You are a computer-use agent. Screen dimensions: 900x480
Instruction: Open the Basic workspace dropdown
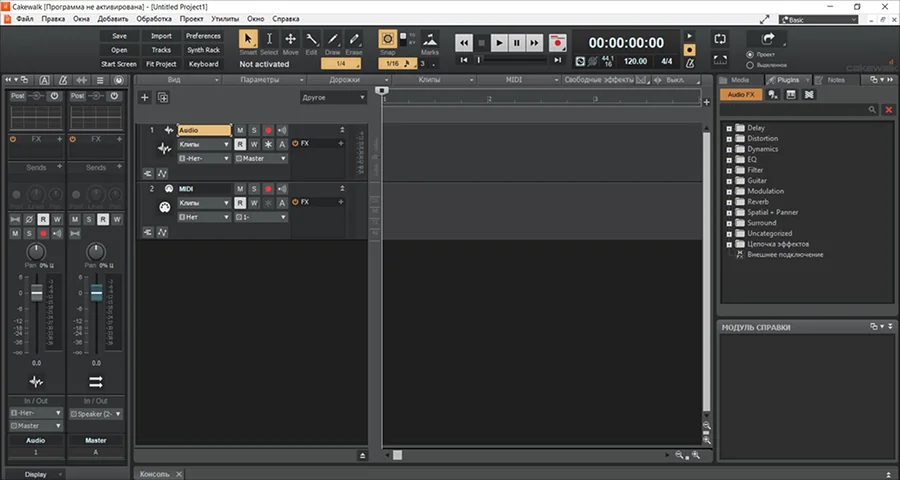click(x=818, y=20)
